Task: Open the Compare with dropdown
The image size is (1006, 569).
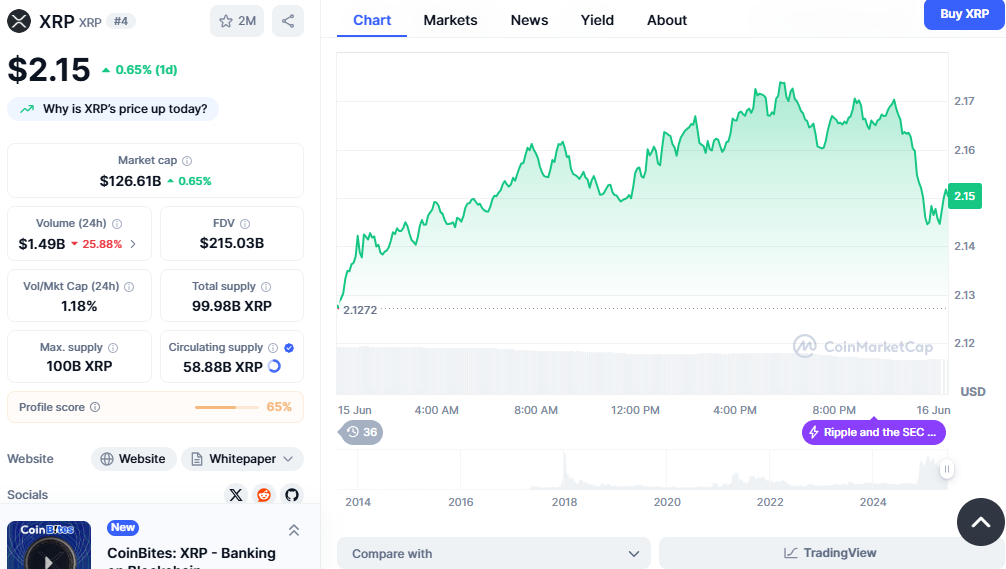Action: [493, 553]
